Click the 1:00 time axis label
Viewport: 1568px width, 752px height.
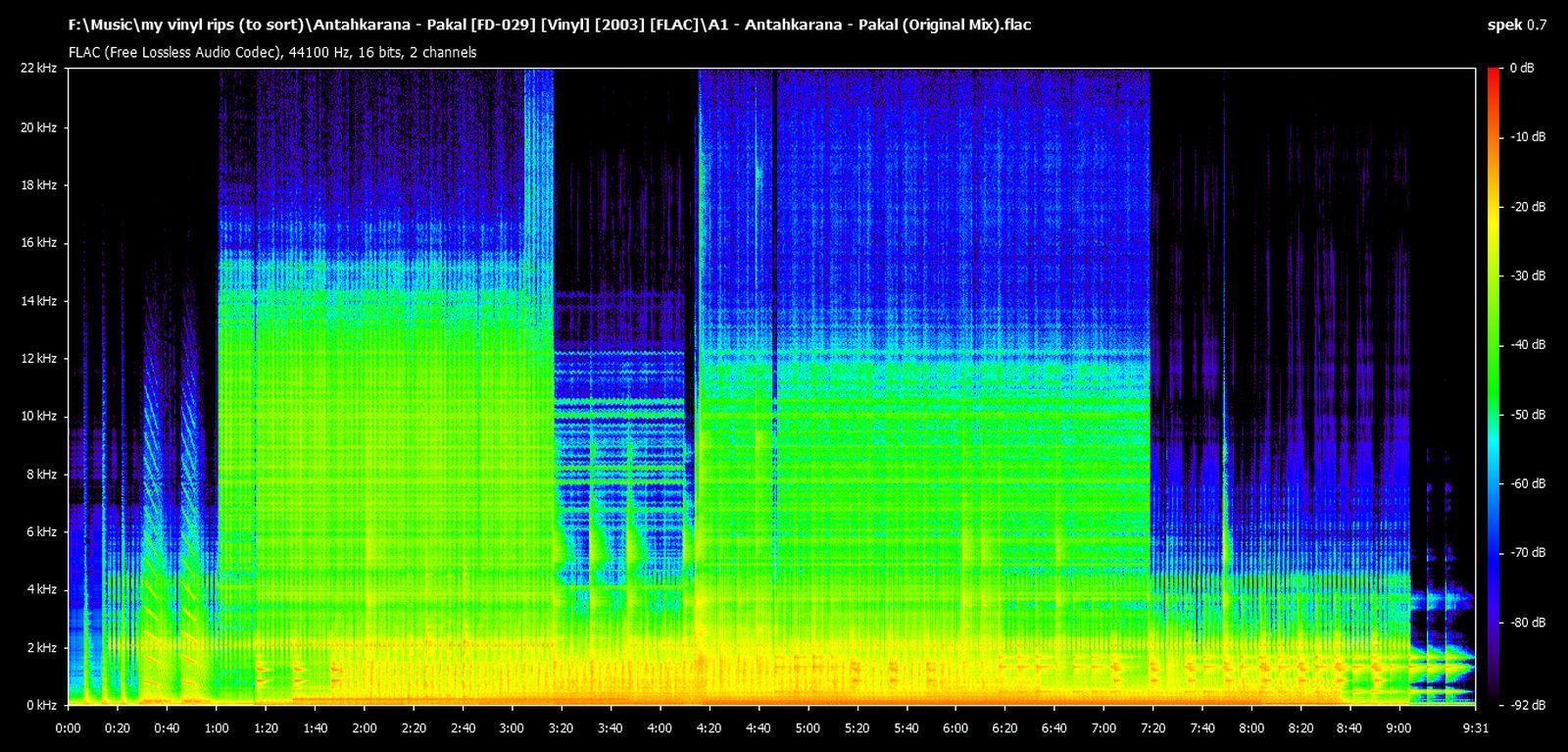click(x=217, y=728)
